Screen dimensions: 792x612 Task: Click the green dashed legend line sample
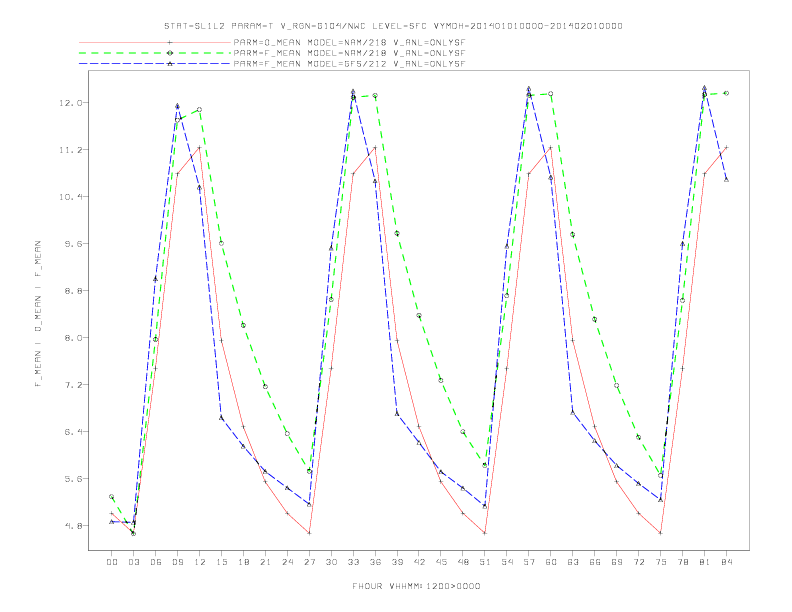click(155, 53)
